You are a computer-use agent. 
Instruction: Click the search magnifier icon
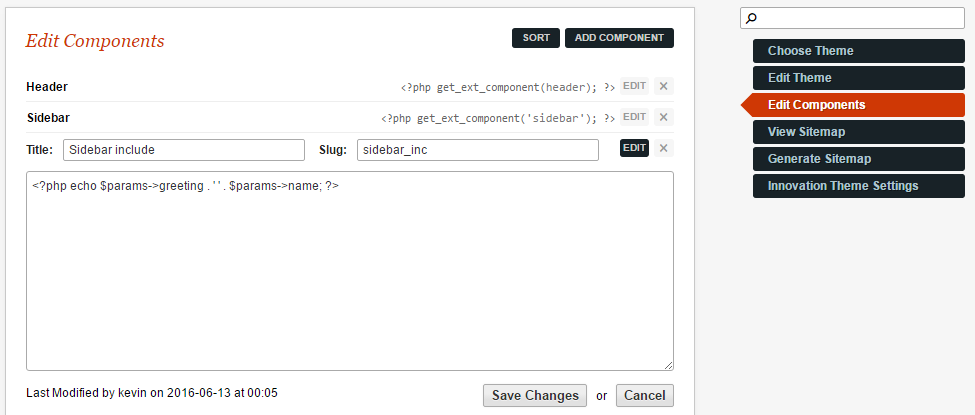pos(751,19)
